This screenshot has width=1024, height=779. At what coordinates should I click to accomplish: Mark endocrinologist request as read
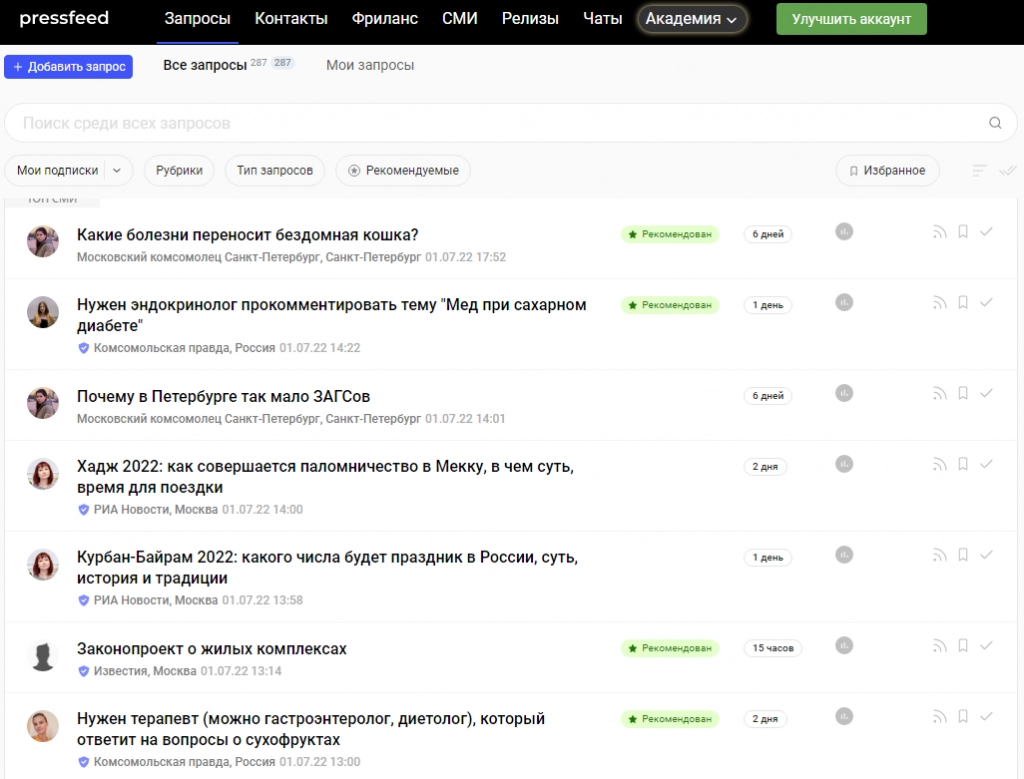pyautogui.click(x=986, y=302)
